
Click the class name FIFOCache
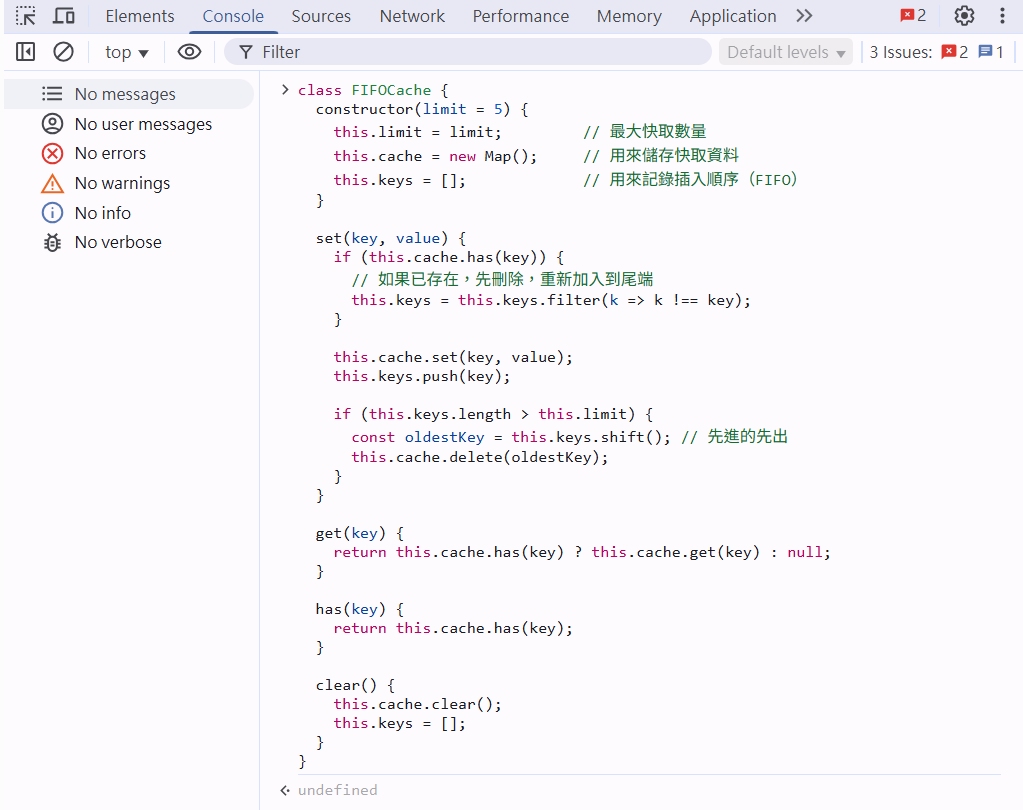pyautogui.click(x=391, y=90)
